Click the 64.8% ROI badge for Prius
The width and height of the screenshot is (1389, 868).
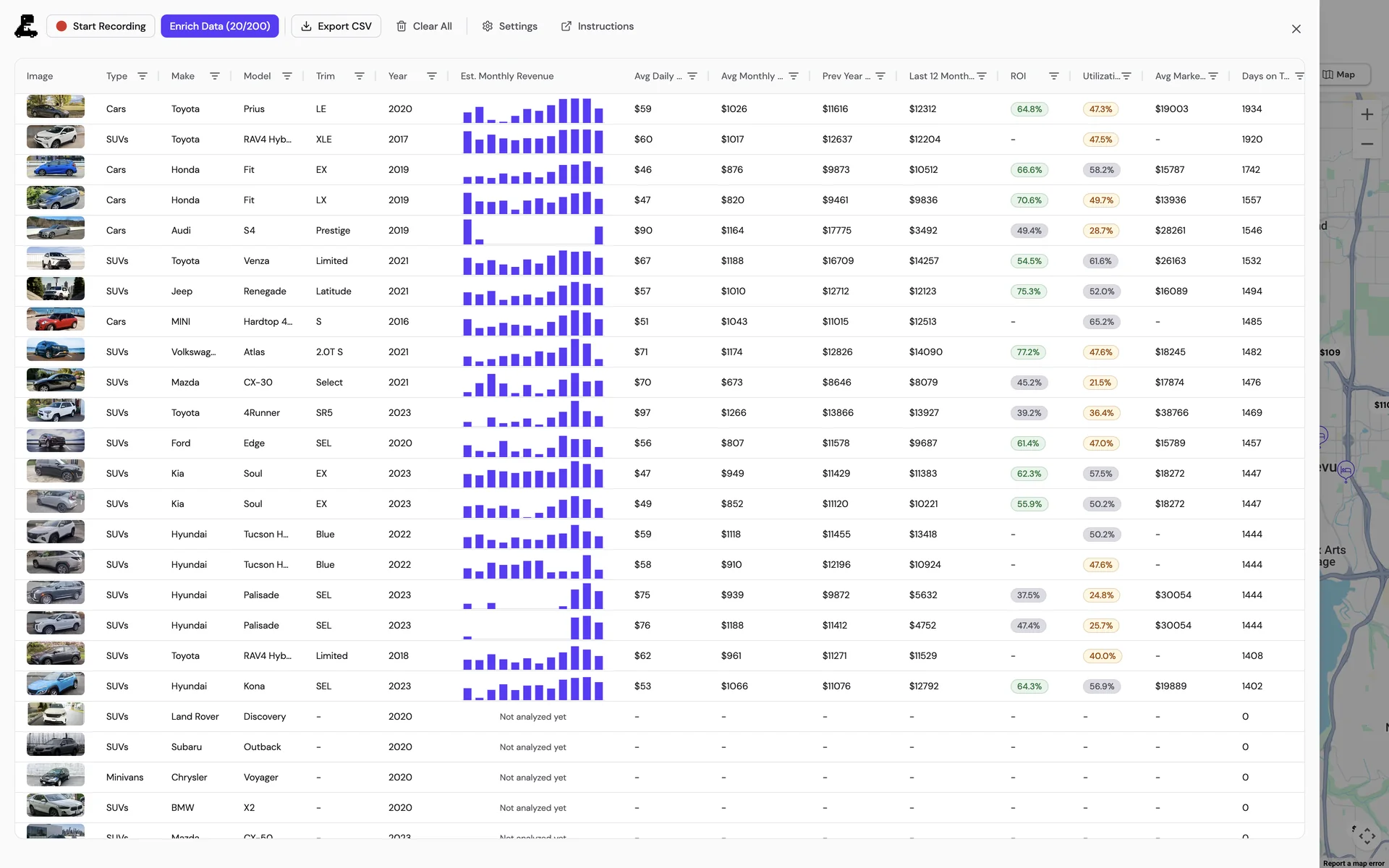click(1029, 109)
